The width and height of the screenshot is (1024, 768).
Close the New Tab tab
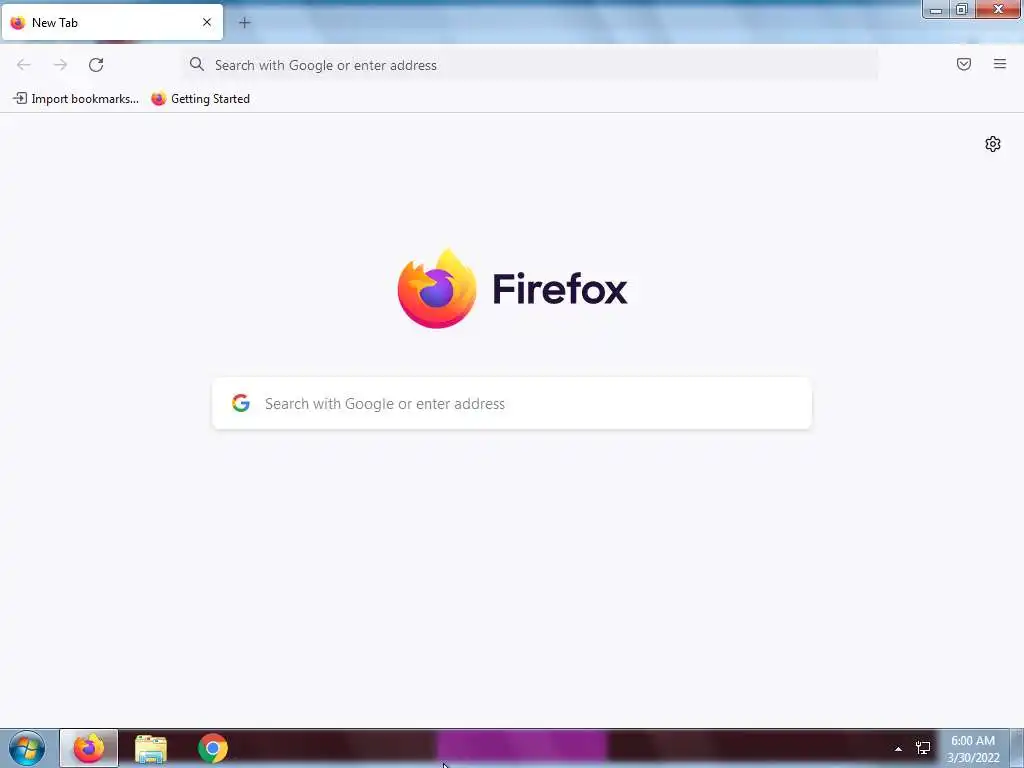pos(207,22)
